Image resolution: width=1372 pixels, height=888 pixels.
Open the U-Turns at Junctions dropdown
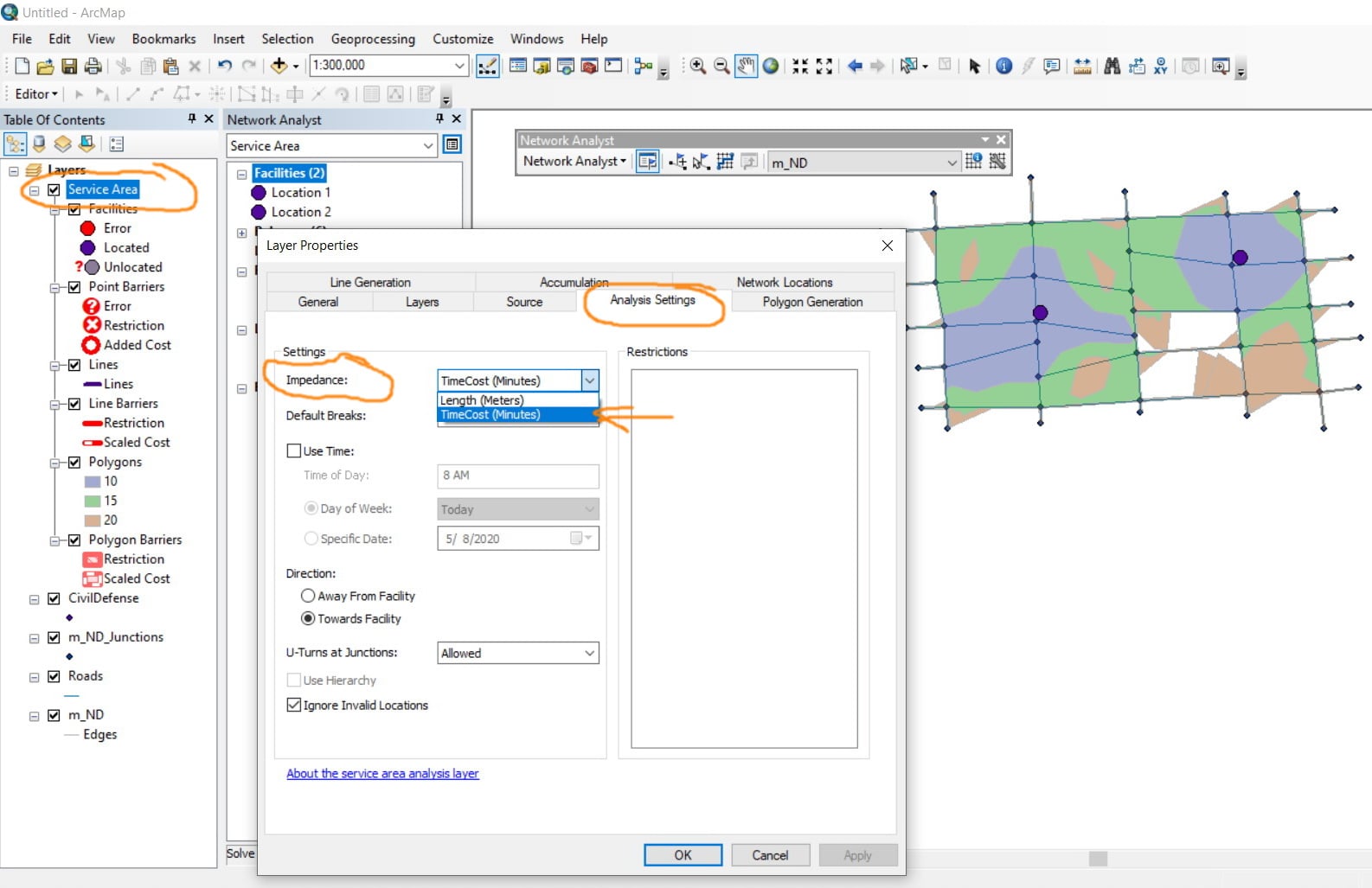[518, 653]
